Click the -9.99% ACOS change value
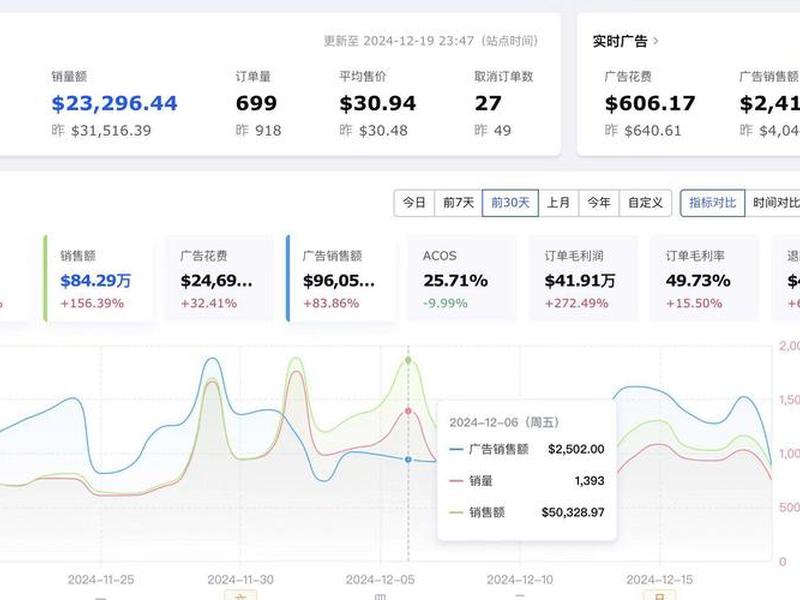This screenshot has width=800, height=600. pyautogui.click(x=445, y=304)
